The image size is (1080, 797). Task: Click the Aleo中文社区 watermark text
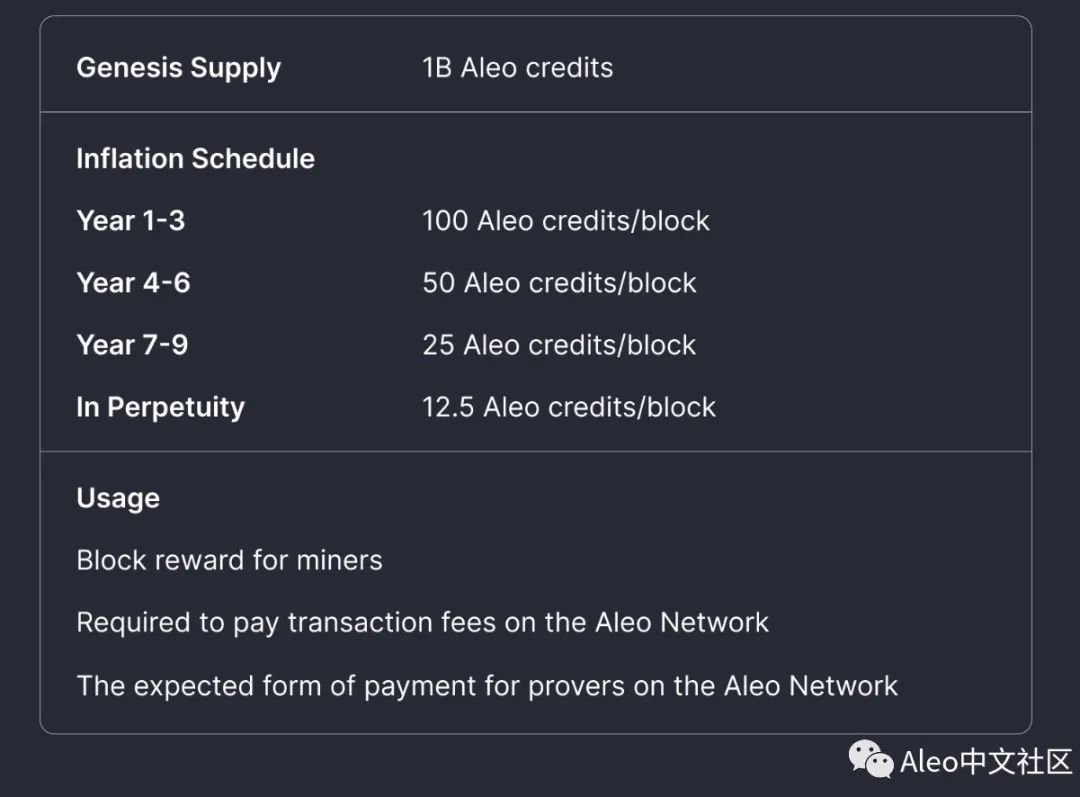click(x=985, y=762)
